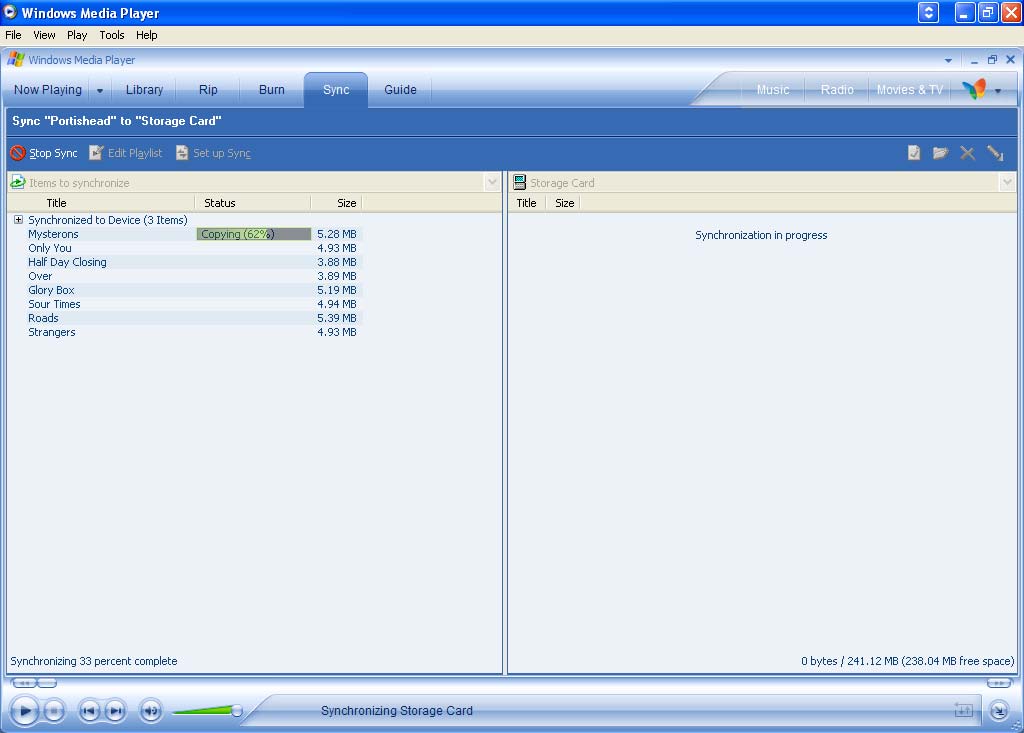Image resolution: width=1024 pixels, height=733 pixels.
Task: Click the Stop Sync button
Action: click(44, 153)
